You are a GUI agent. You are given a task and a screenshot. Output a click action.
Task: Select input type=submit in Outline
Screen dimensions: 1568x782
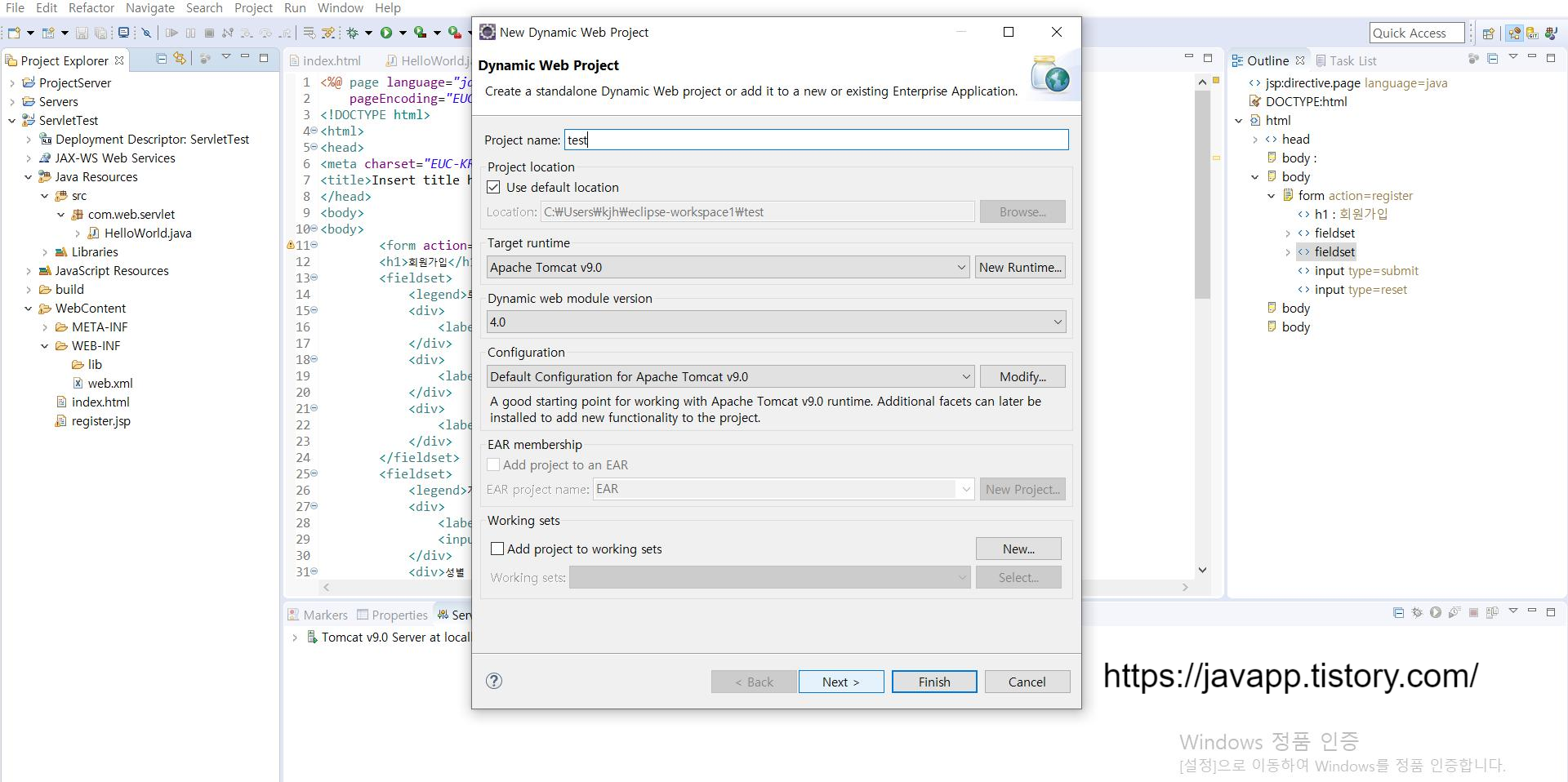click(1358, 271)
